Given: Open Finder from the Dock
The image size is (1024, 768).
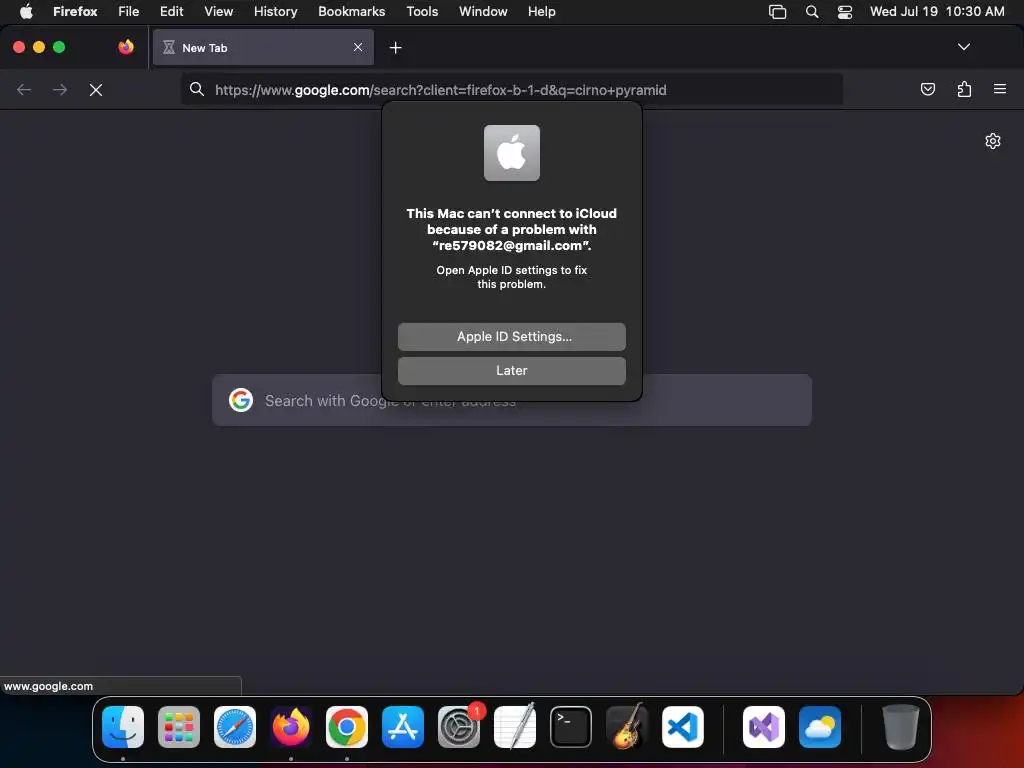Looking at the screenshot, I should coord(123,727).
